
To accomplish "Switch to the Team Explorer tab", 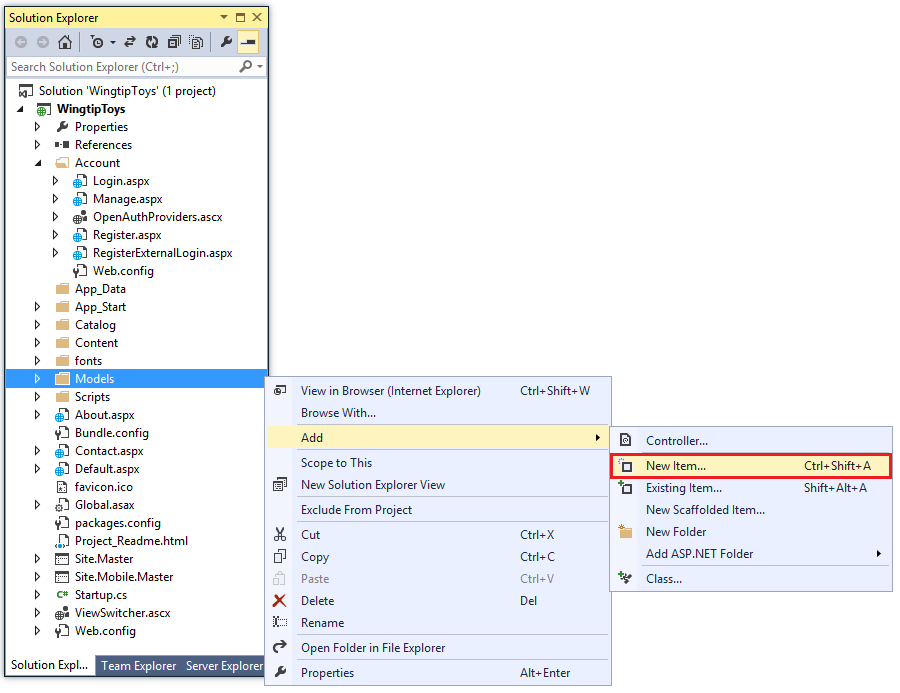I will pos(138,664).
